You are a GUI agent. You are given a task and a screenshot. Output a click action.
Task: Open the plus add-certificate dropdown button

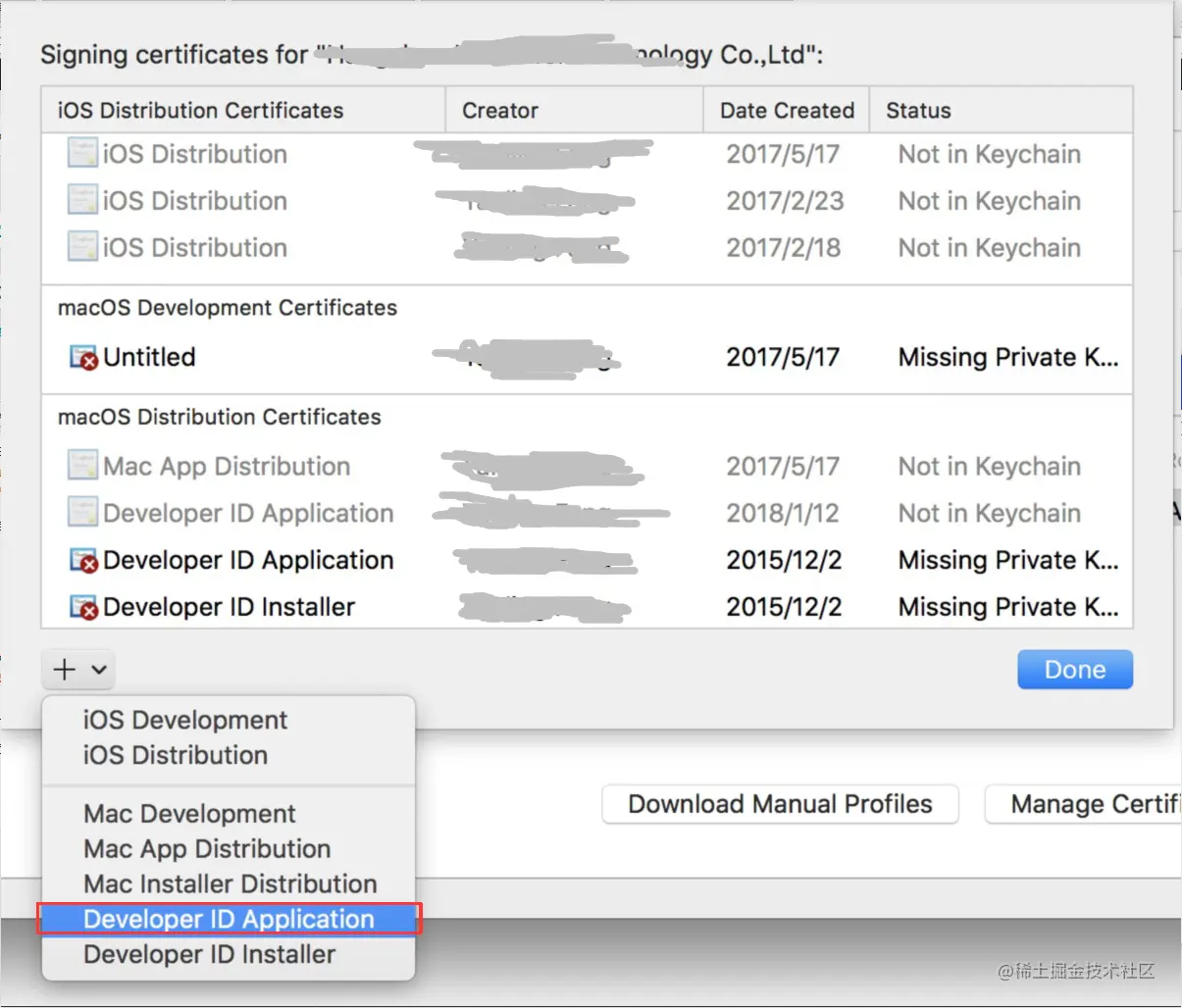(78, 670)
